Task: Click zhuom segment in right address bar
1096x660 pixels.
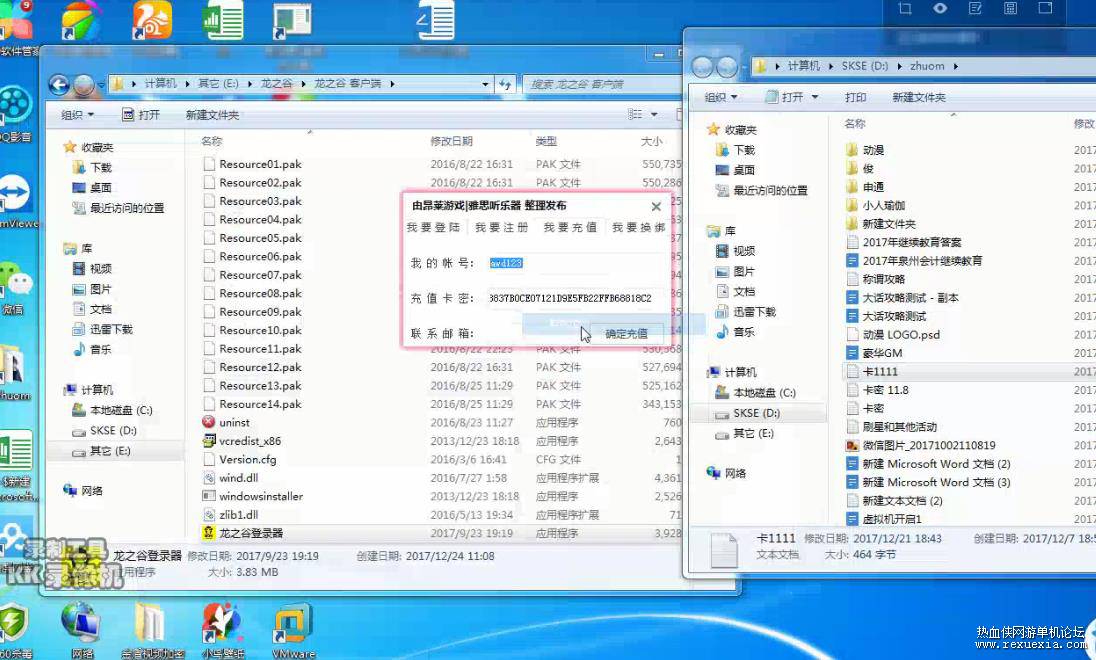Action: click(x=927, y=66)
